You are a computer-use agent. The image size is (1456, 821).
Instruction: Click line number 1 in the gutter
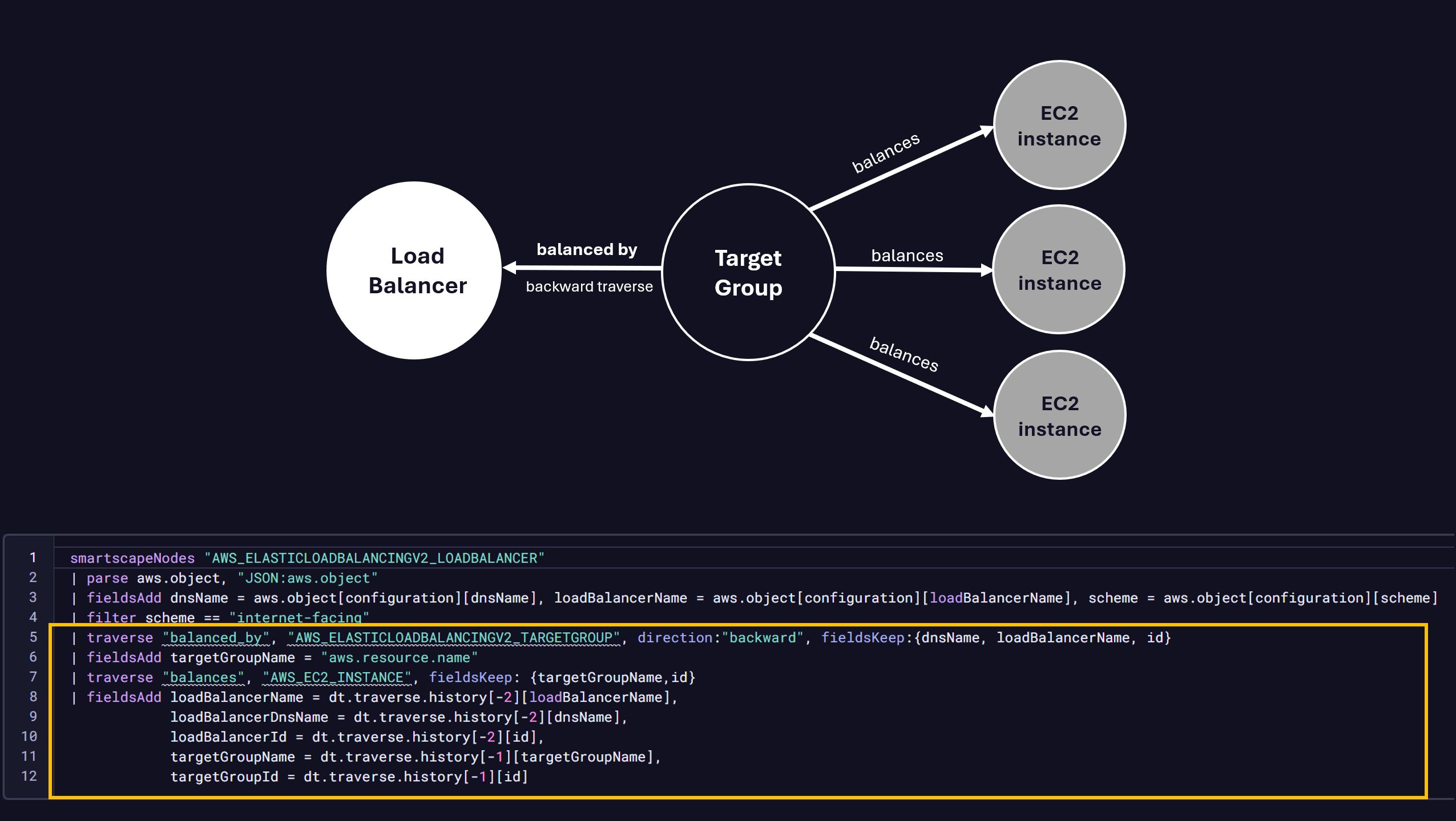(x=33, y=558)
